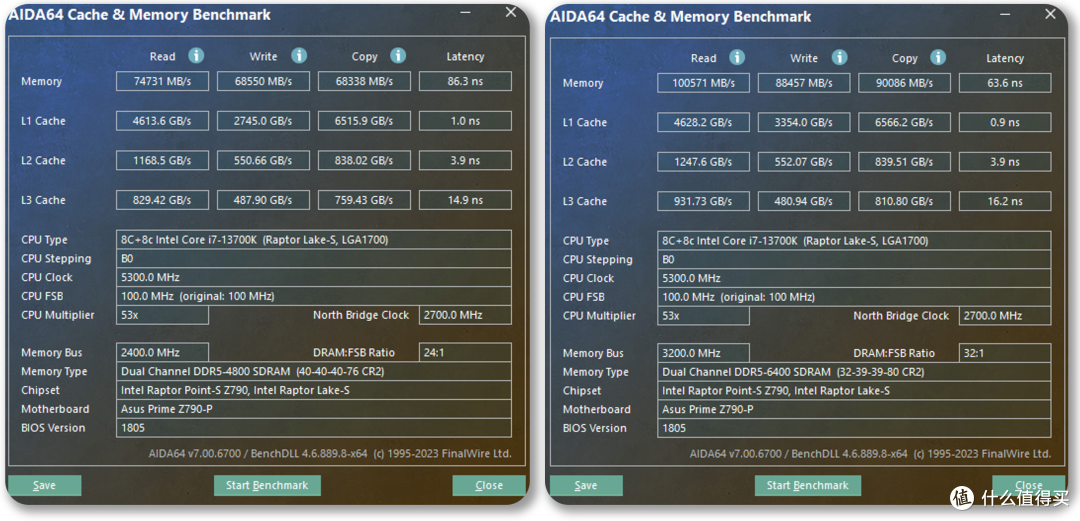Select L2 cache copy 838.02 GB/s

364,161
